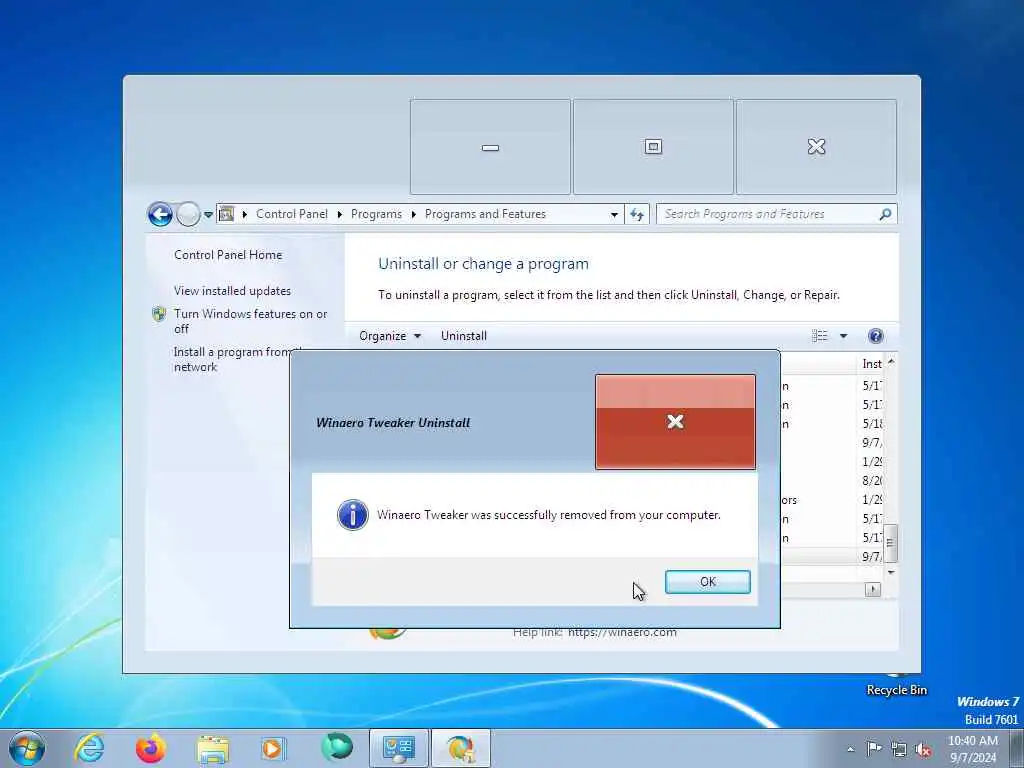Viewport: 1024px width, 768px height.
Task: Refresh the Programs and Features view
Action: click(x=637, y=214)
